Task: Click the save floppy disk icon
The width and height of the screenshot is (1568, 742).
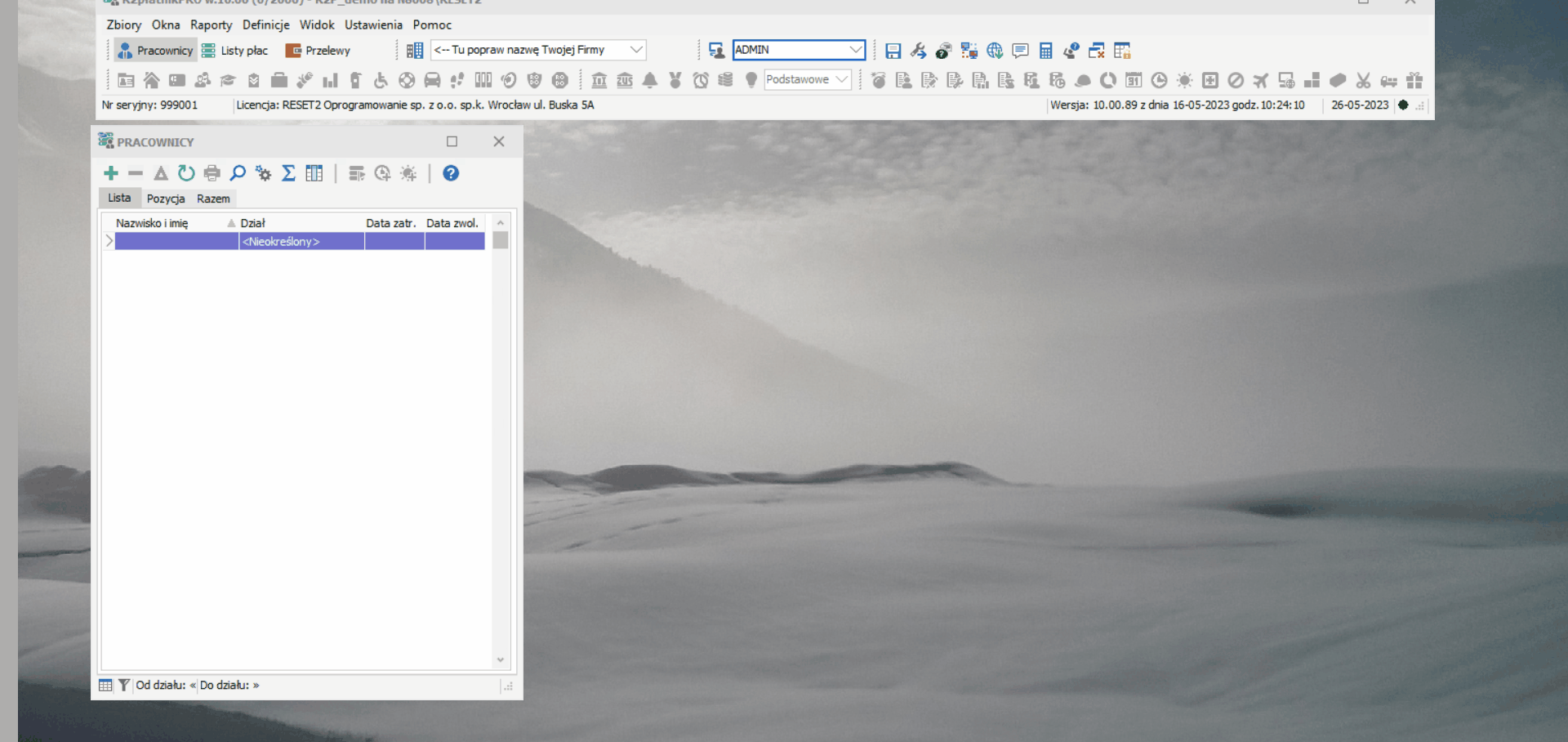Action: click(893, 51)
